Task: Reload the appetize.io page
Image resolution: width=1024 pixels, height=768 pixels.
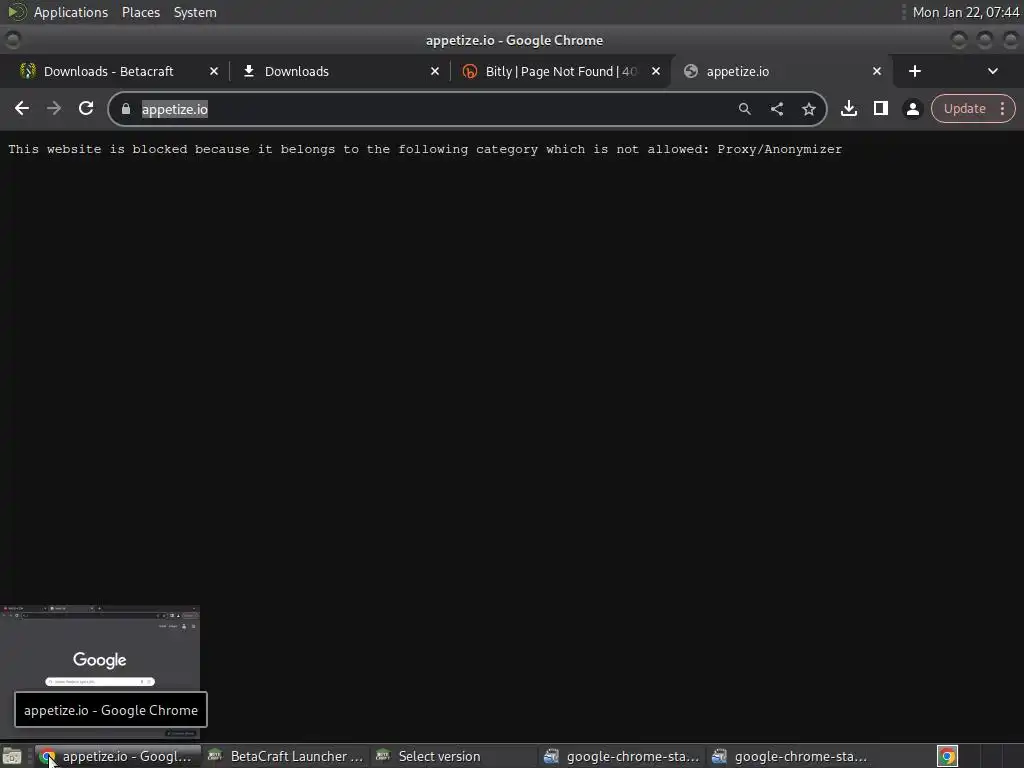Action: coord(86,108)
